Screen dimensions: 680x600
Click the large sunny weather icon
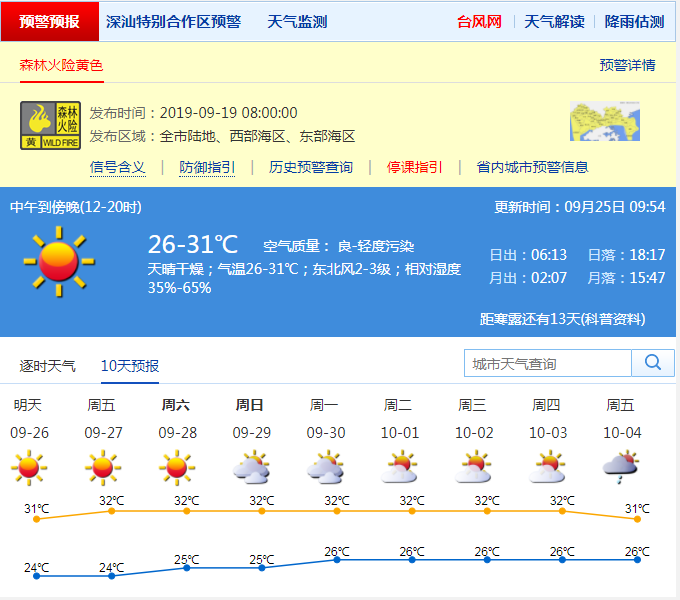tap(59, 262)
